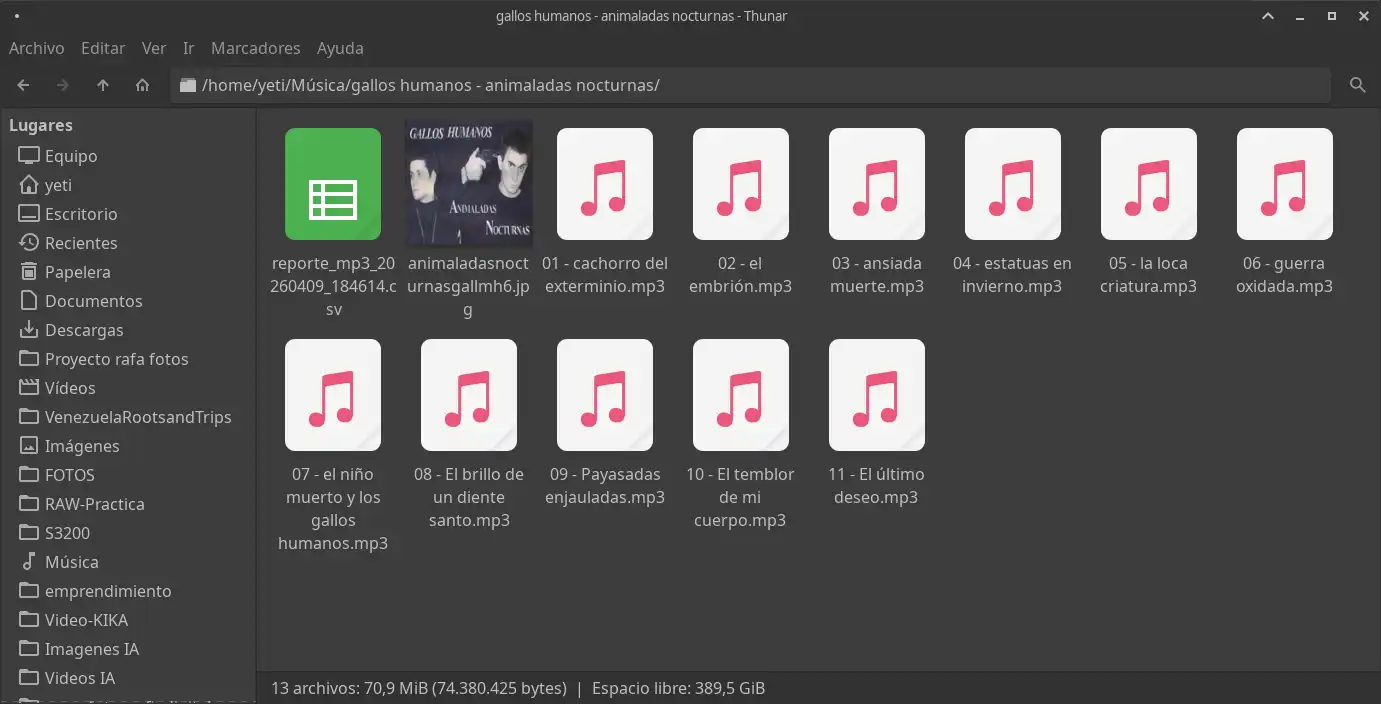The height and width of the screenshot is (704, 1381).
Task: Go to parent folder with up arrow
Action: pos(103,85)
